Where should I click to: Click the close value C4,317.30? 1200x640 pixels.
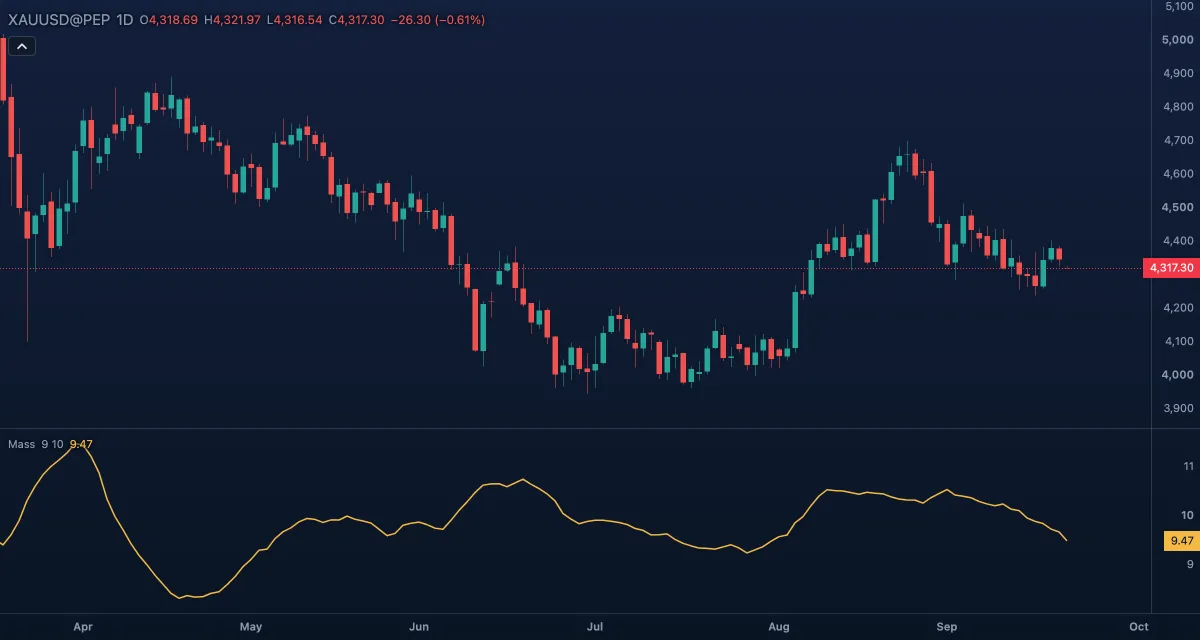(356, 20)
